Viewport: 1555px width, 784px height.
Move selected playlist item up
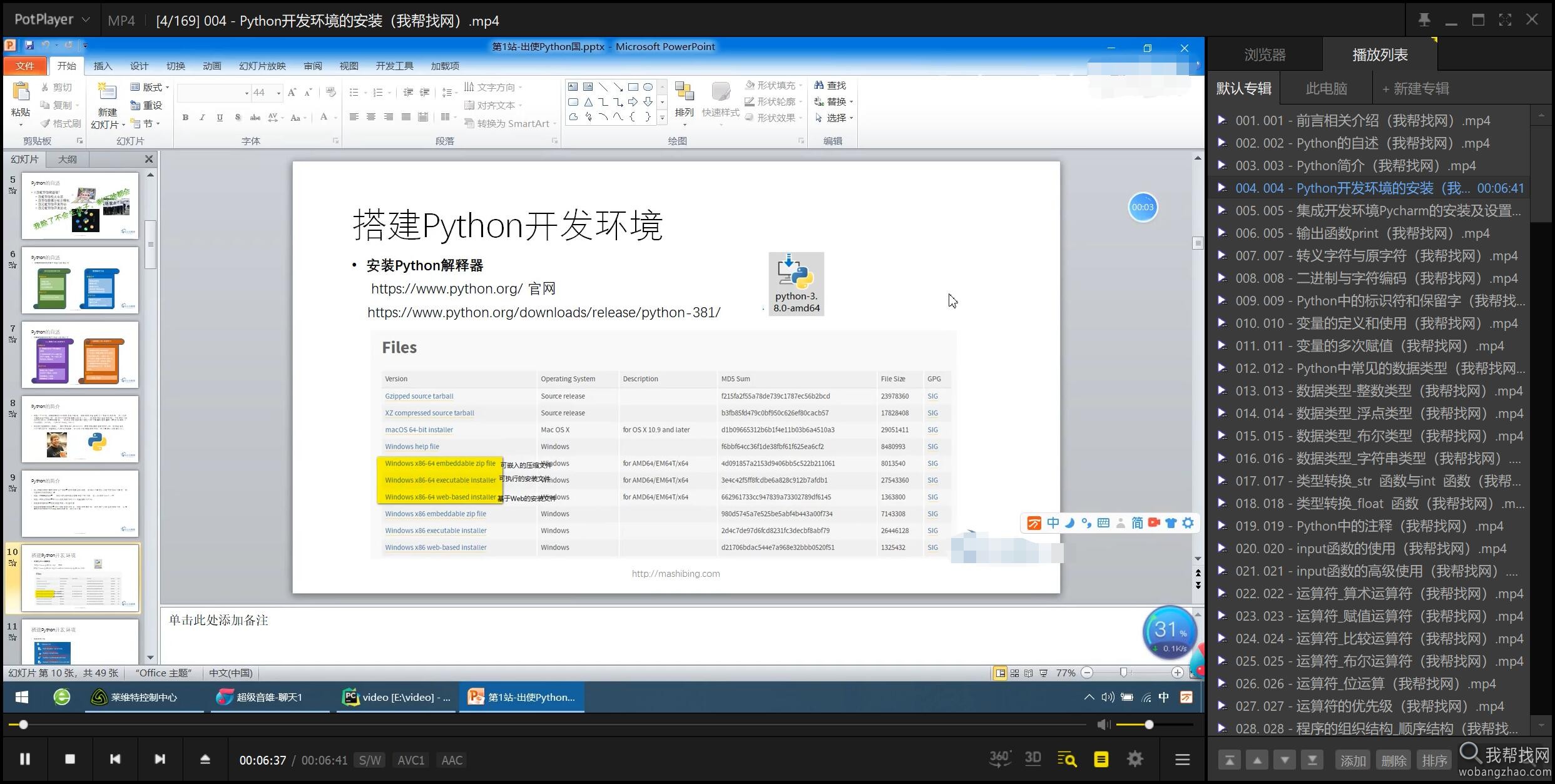click(x=1257, y=760)
